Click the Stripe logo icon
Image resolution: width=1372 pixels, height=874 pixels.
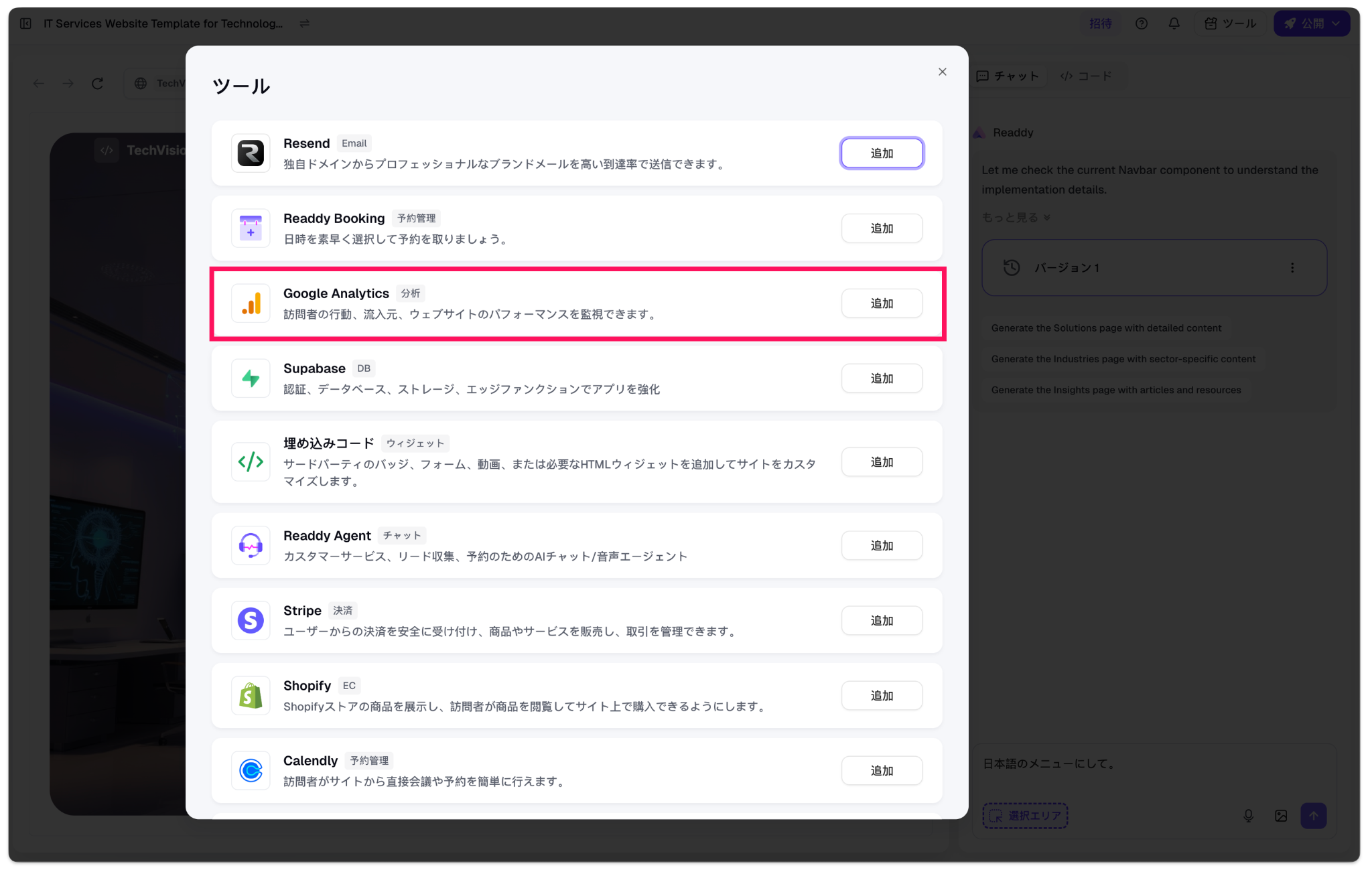coord(251,621)
